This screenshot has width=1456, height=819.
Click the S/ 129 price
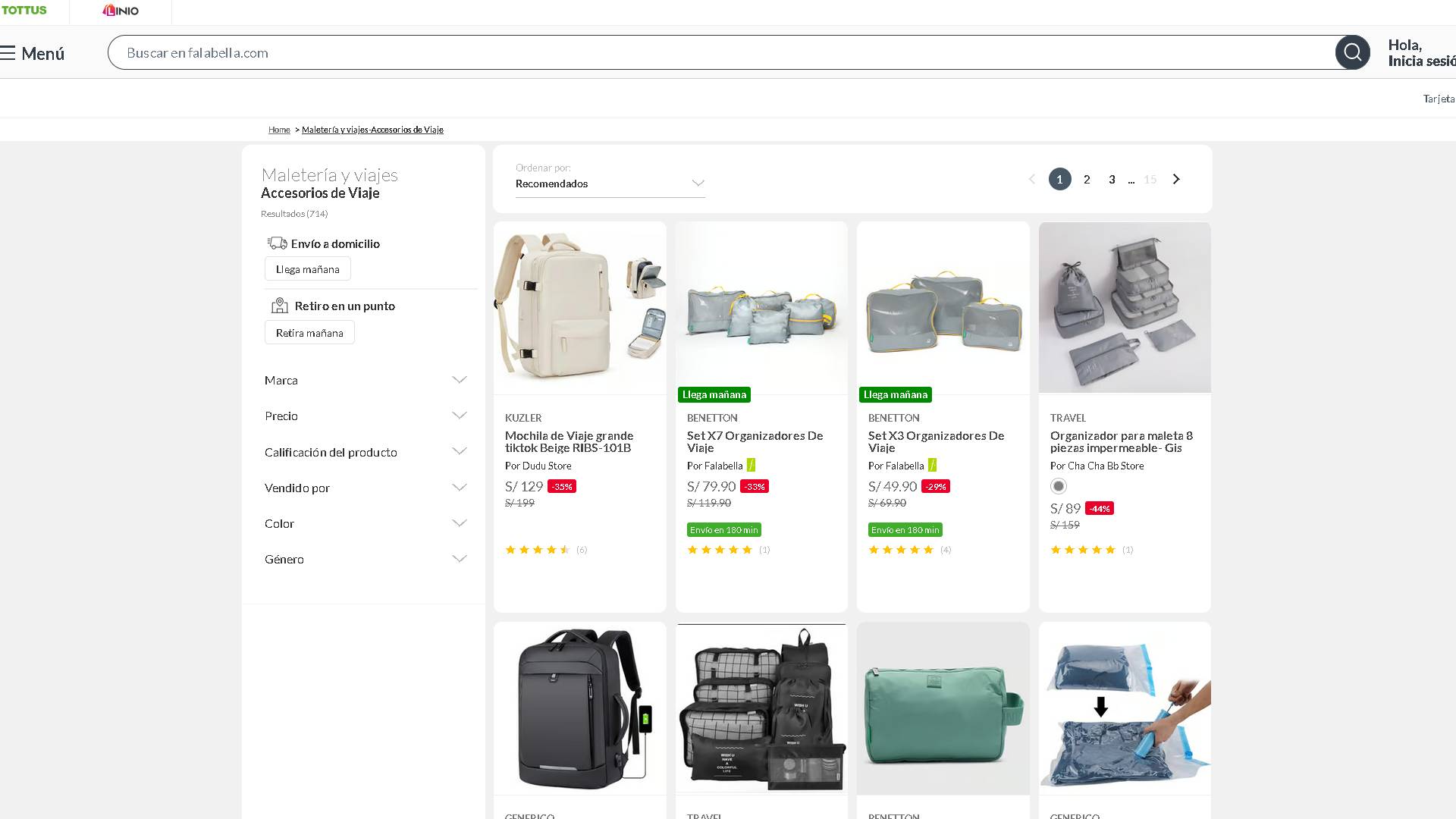coord(524,487)
